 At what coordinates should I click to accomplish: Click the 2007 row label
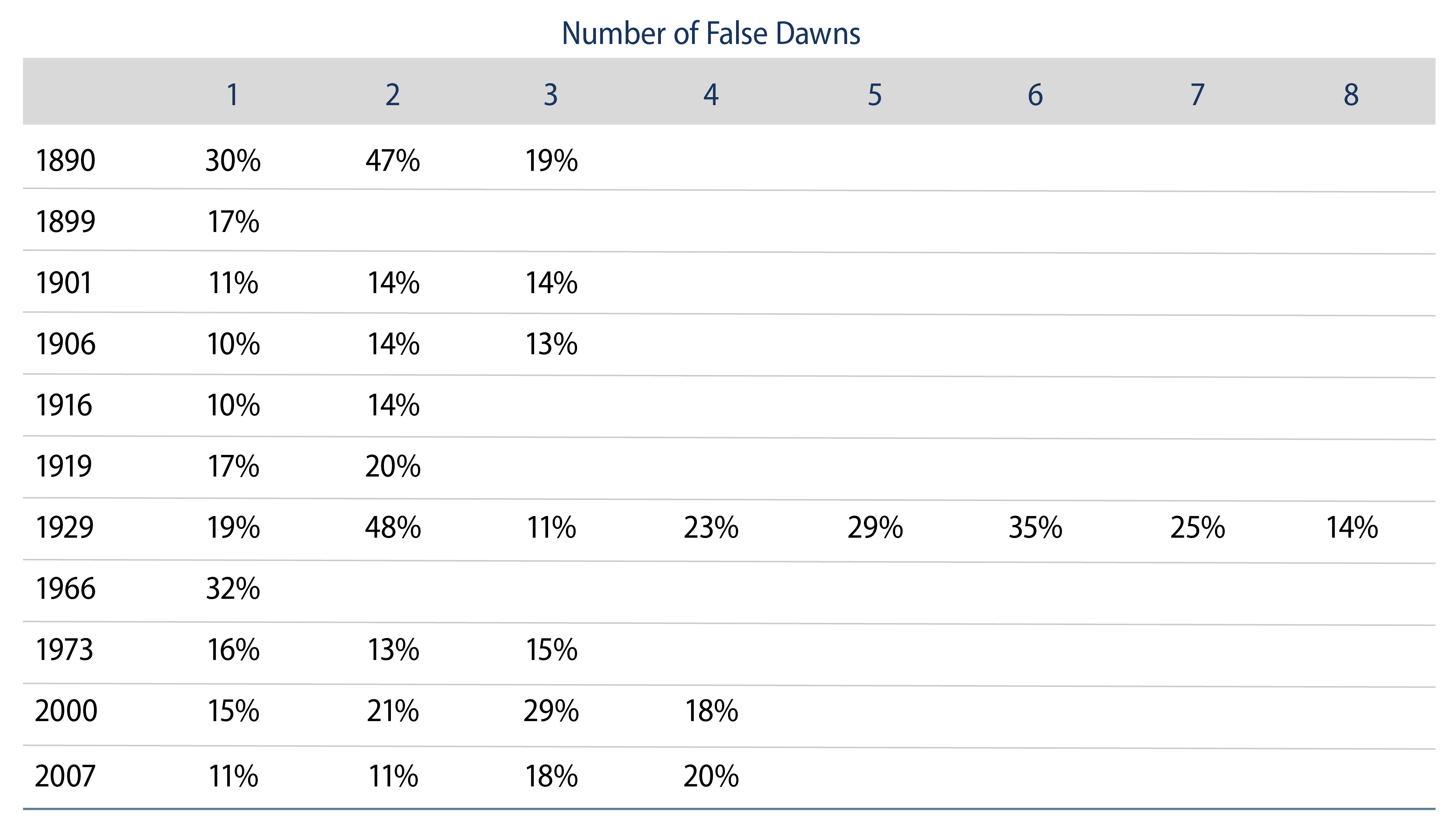[65, 777]
